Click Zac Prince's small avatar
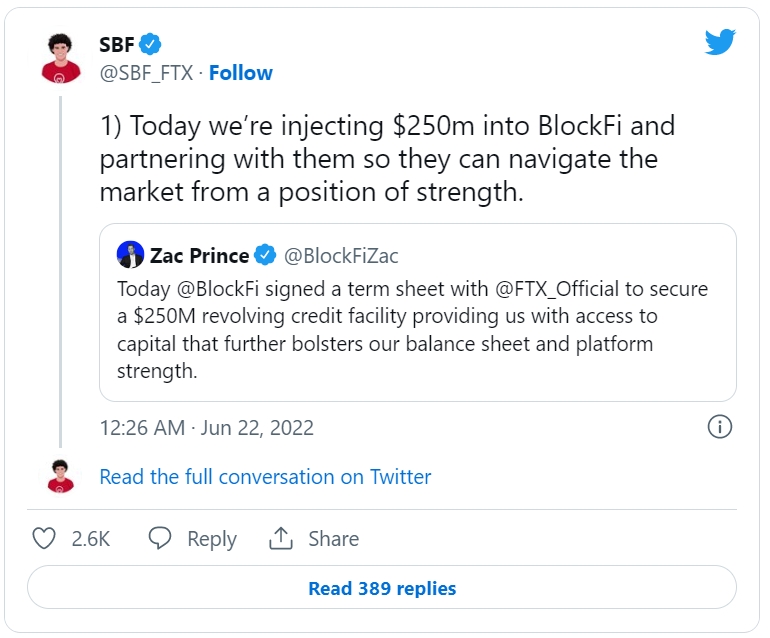This screenshot has width=770, height=638. [x=130, y=255]
